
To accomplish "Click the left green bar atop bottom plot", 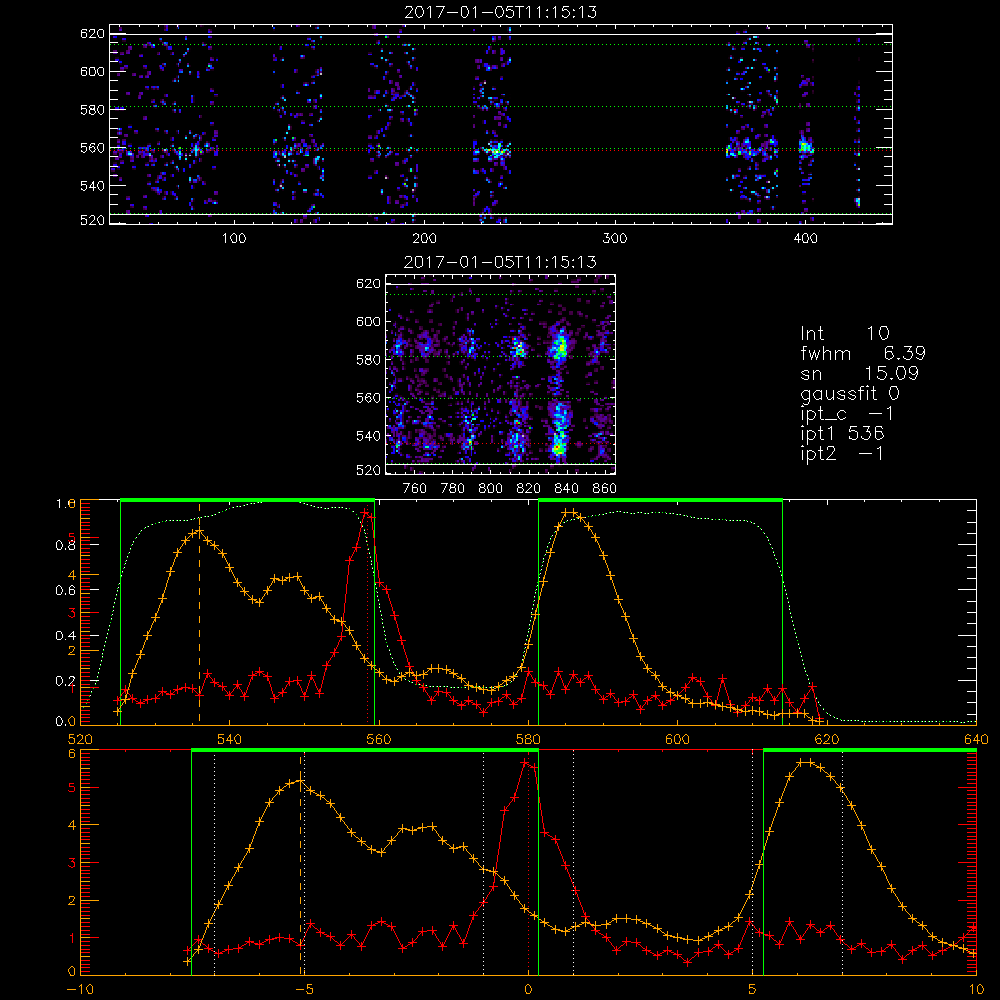I will click(365, 750).
